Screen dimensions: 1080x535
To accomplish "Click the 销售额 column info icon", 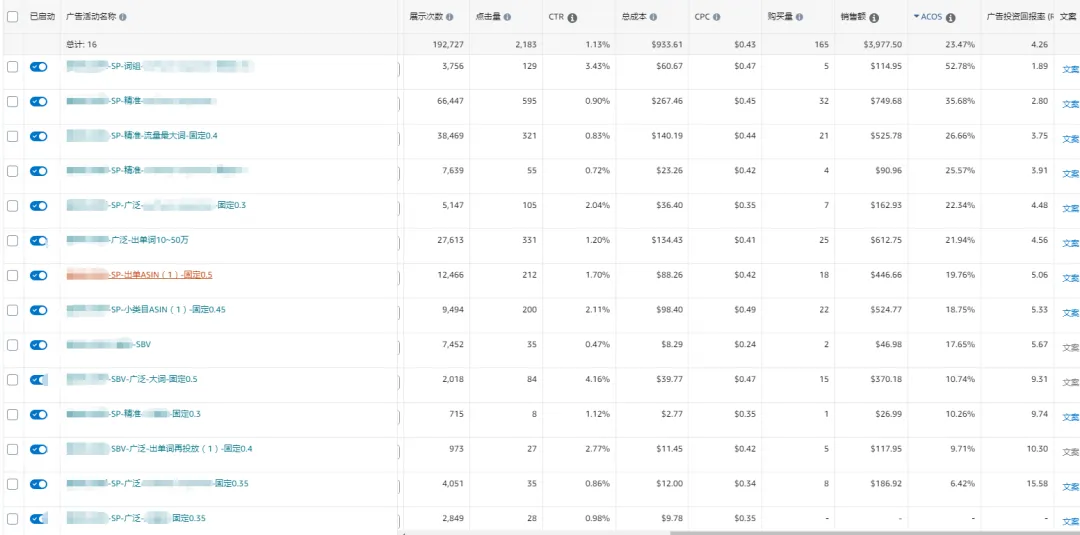I will click(874, 18).
